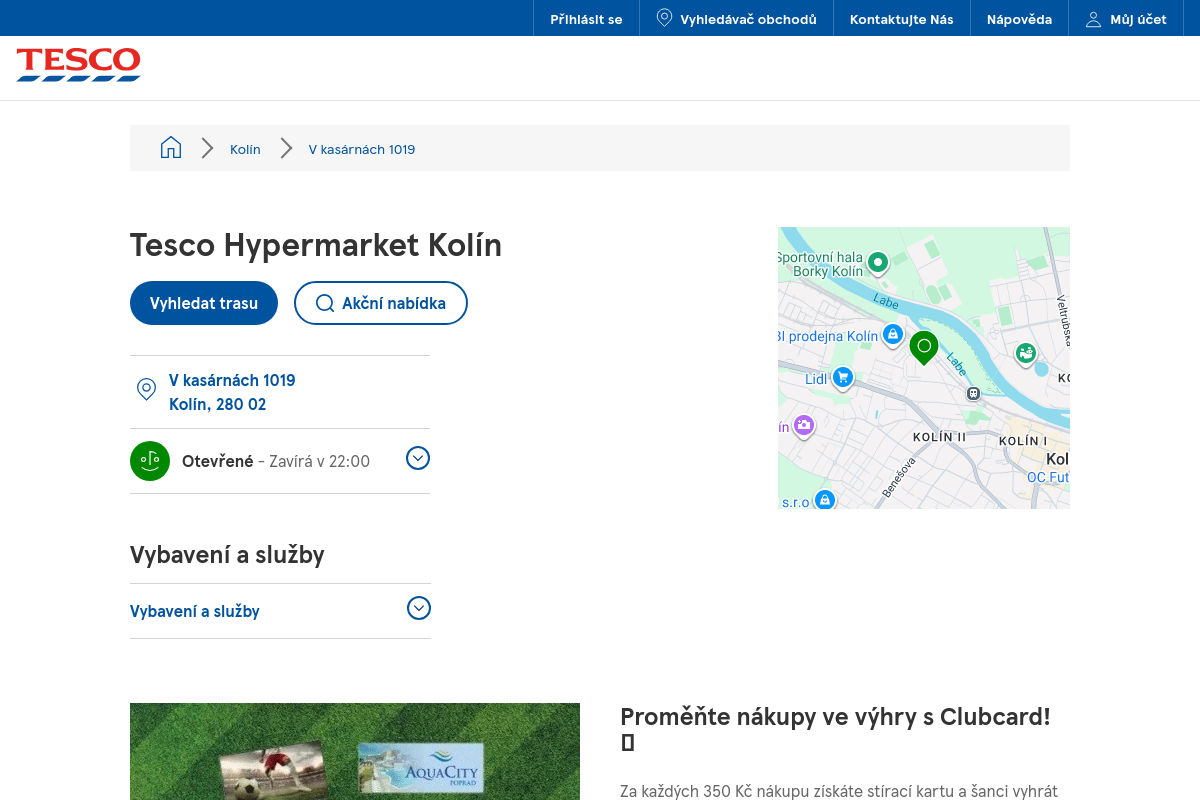This screenshot has height=800, width=1200.
Task: Open Vyhledávač obchodů in top bar
Action: point(736,19)
